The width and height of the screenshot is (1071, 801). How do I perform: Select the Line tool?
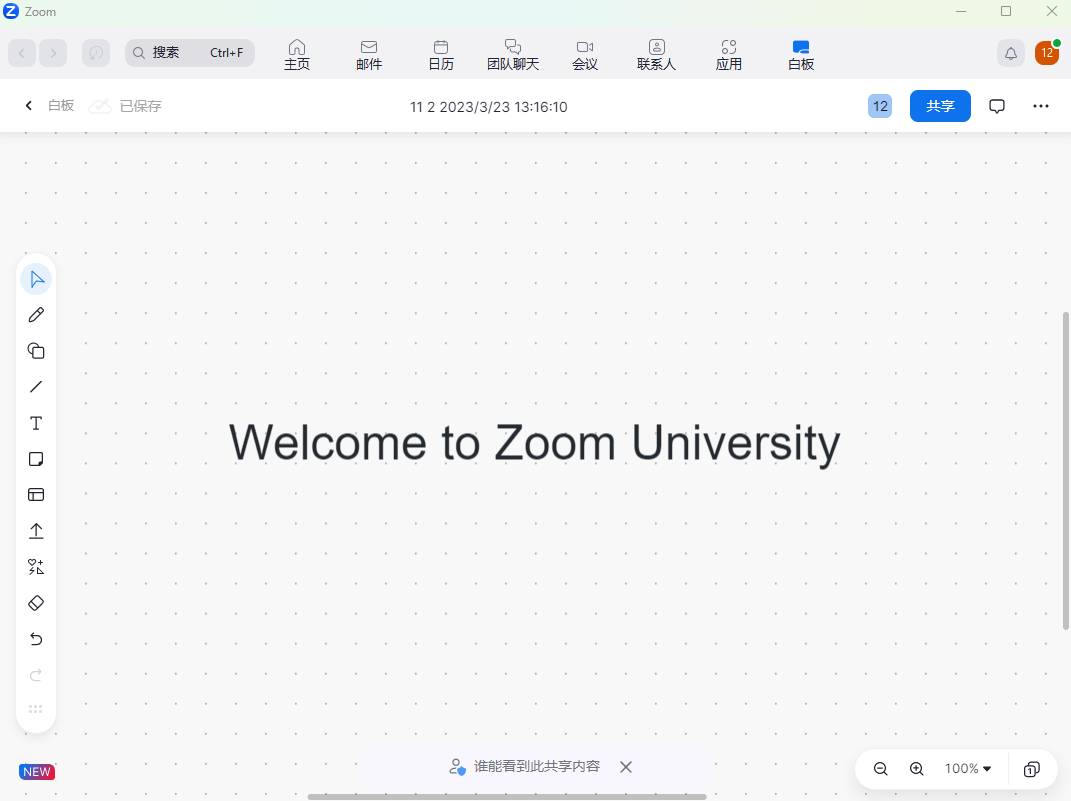tap(36, 387)
